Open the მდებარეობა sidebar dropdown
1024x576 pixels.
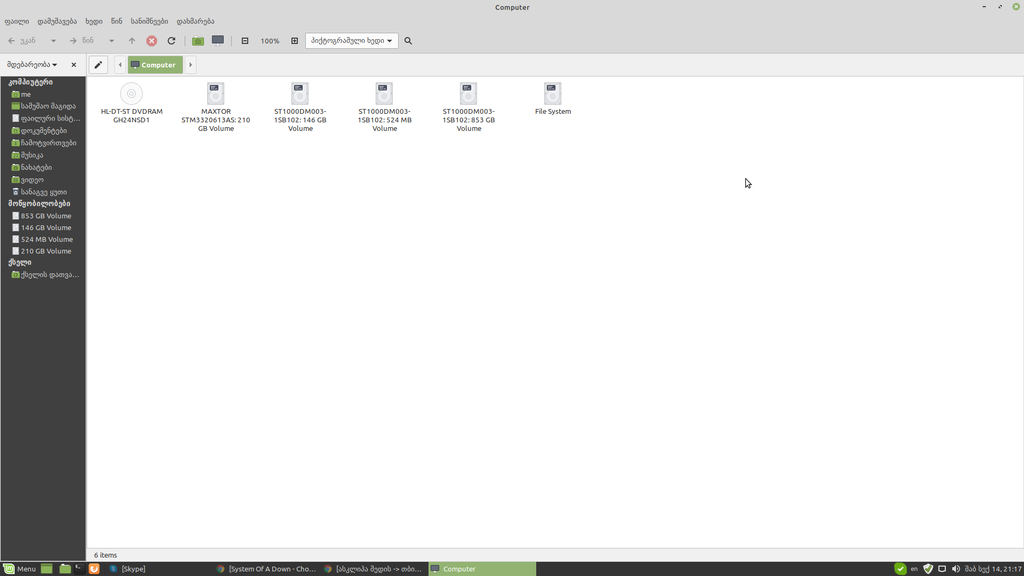[32, 65]
